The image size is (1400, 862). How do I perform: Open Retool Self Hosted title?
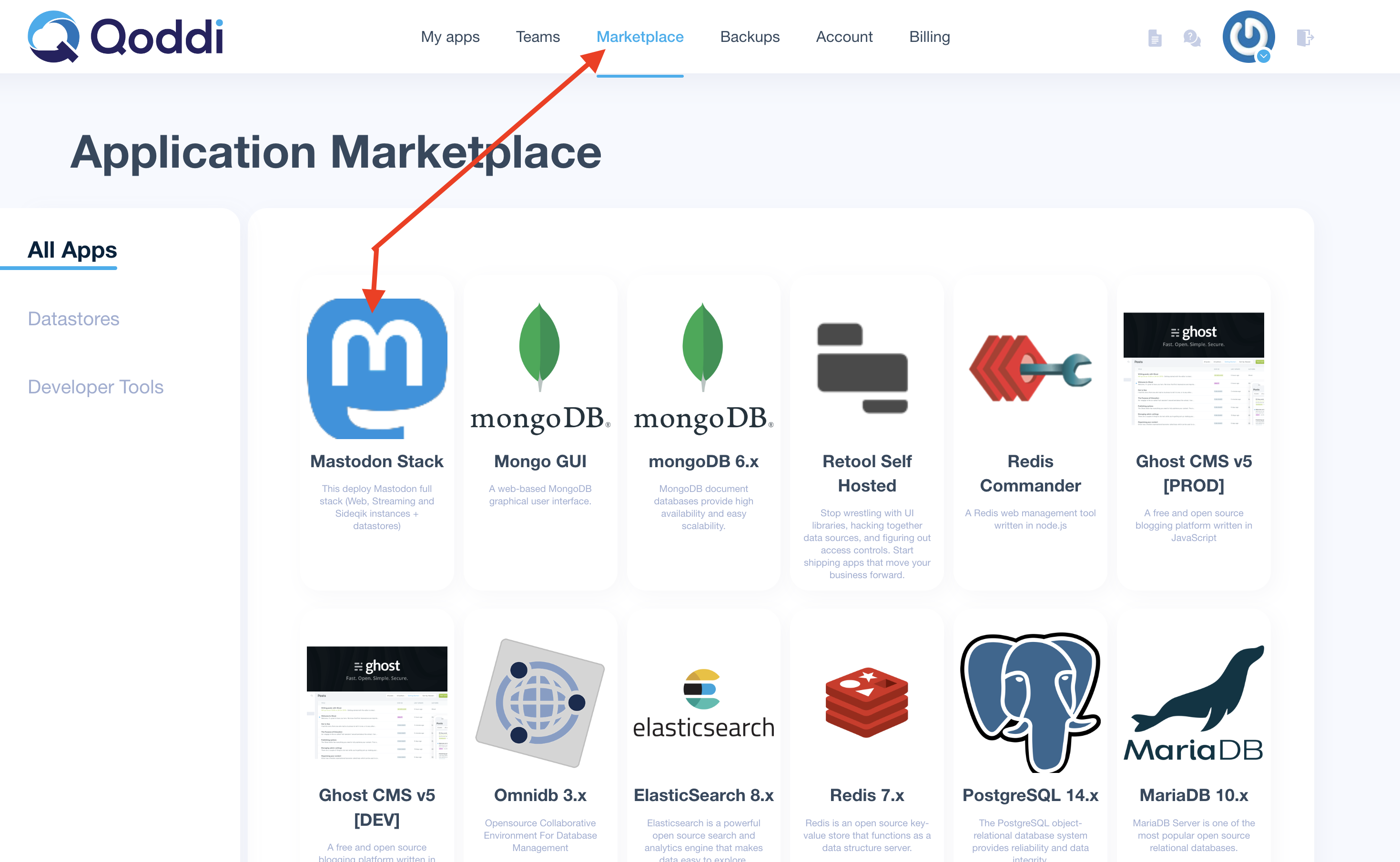click(x=867, y=473)
